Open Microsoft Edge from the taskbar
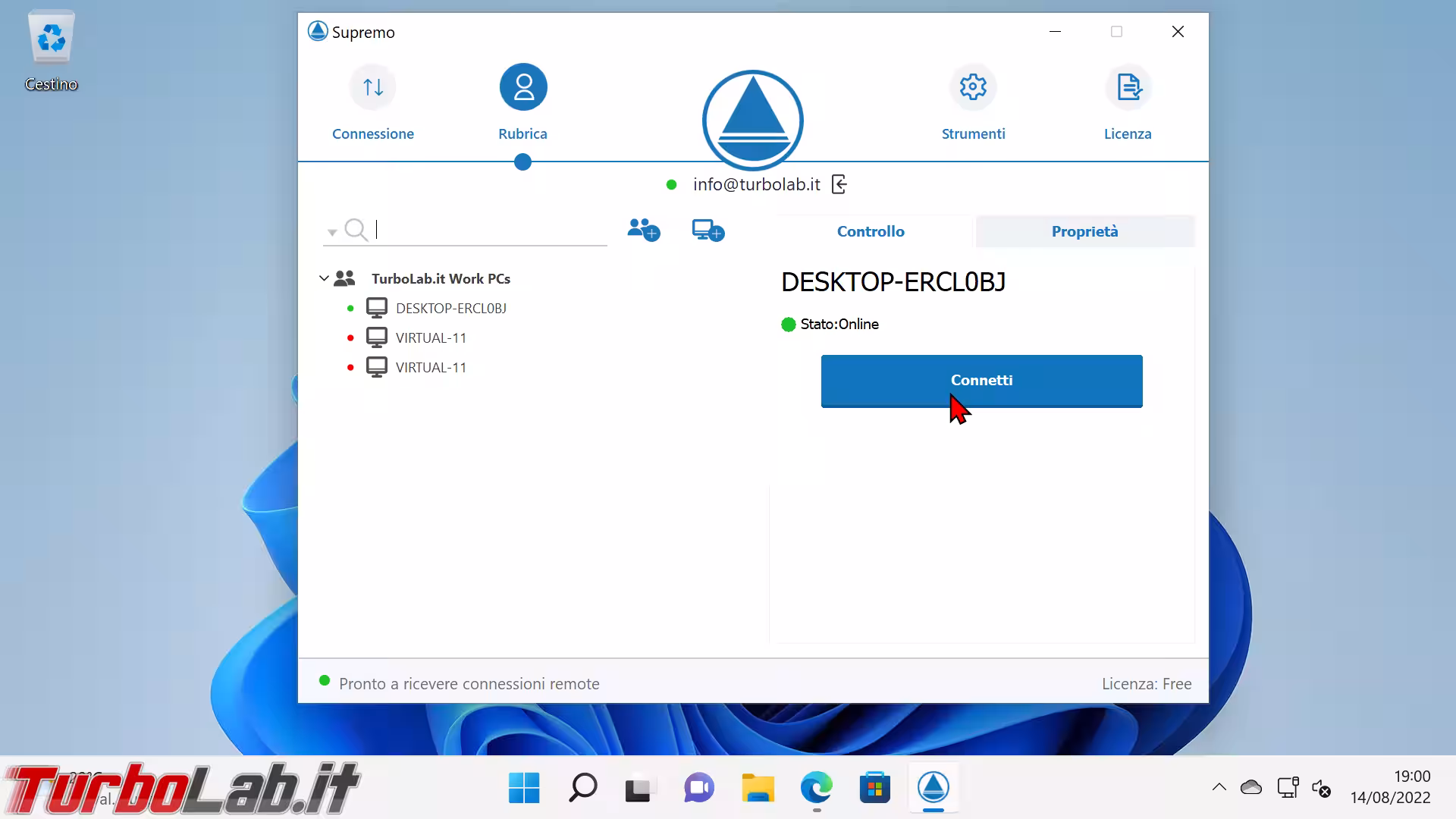The image size is (1456, 819). 816,788
